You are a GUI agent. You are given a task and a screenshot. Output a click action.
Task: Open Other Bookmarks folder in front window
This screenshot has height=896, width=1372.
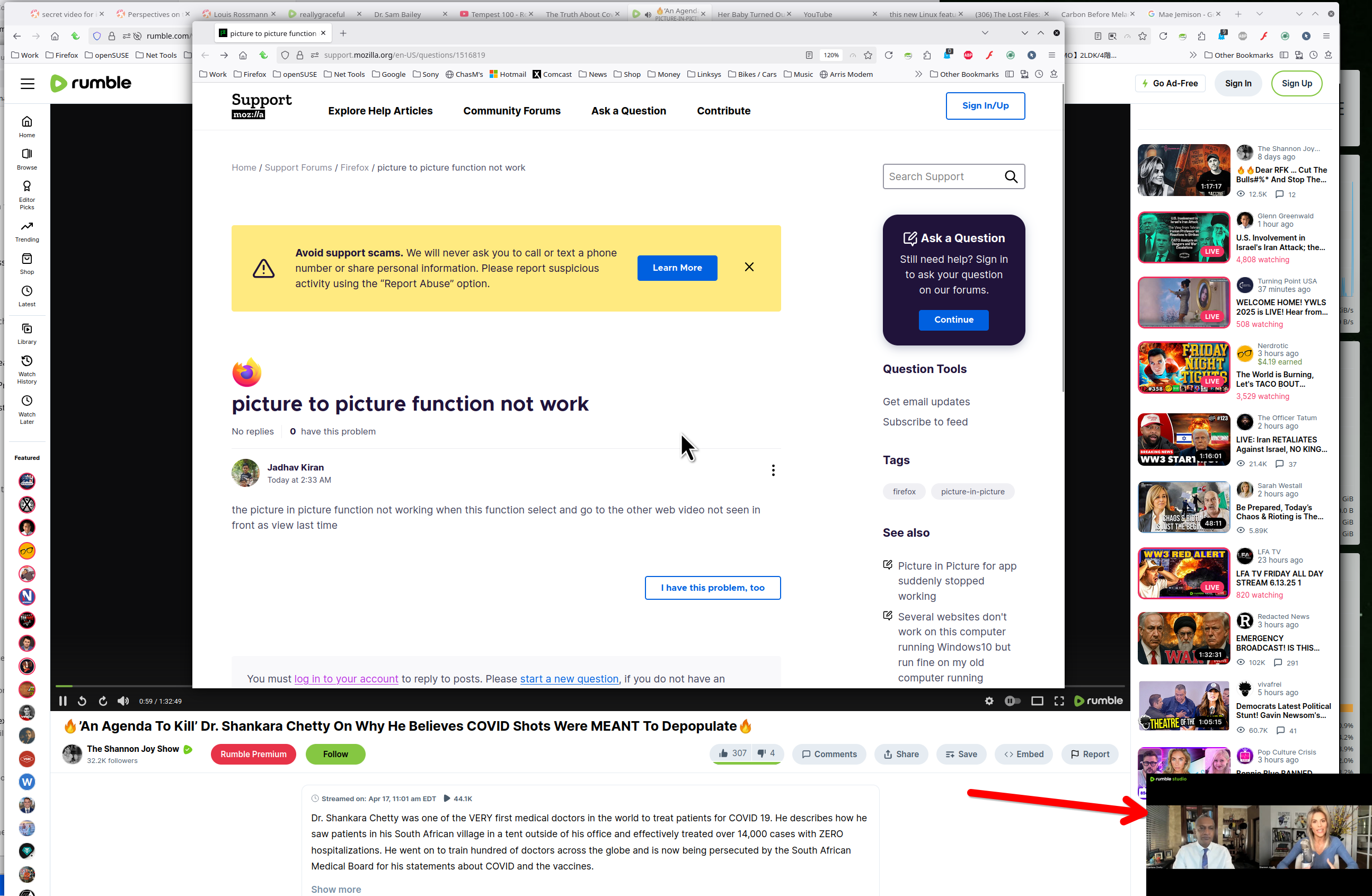point(964,74)
